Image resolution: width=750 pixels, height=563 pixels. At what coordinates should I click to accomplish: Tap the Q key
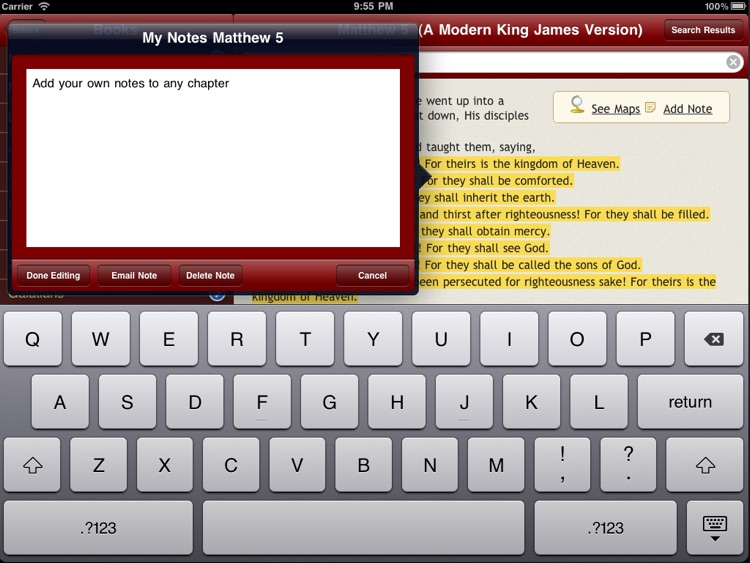(x=33, y=339)
